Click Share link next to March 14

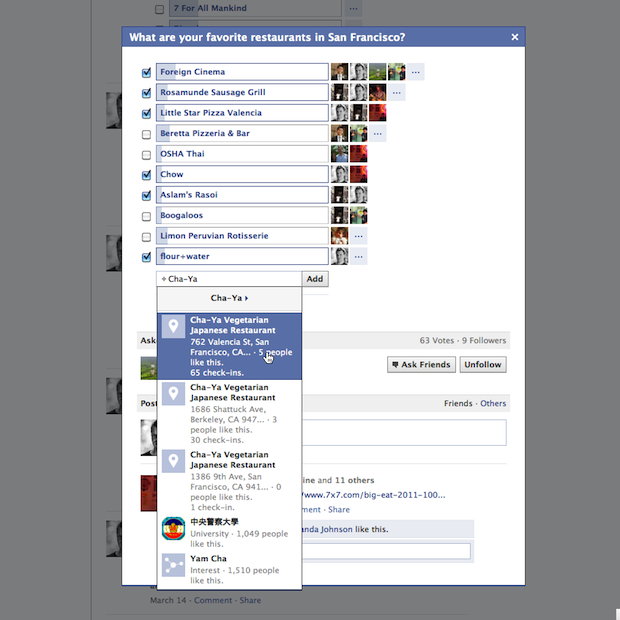(250, 600)
